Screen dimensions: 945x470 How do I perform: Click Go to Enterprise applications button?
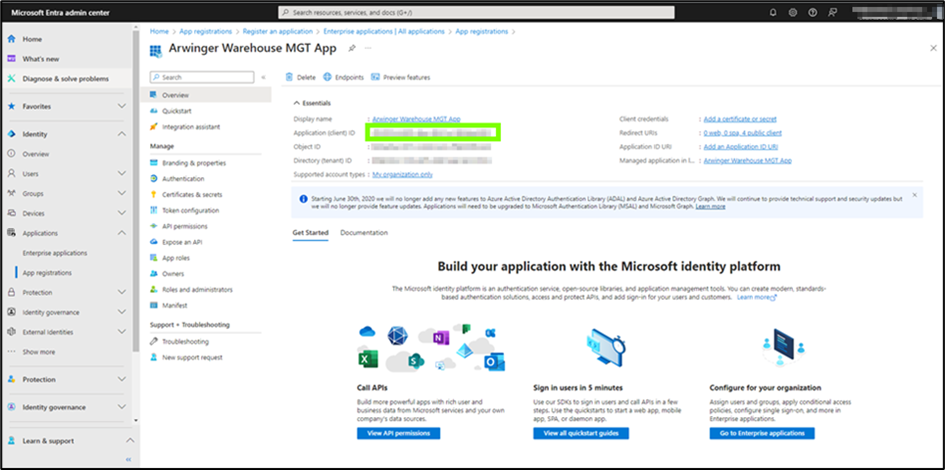point(762,434)
